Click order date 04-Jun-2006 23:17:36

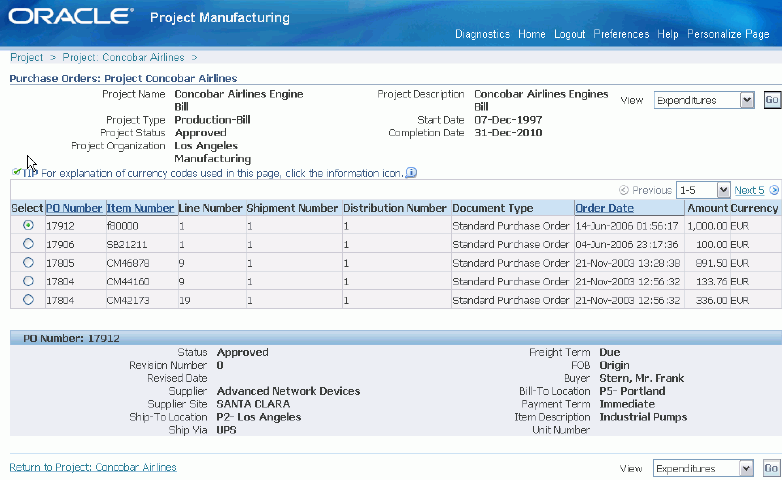[x=627, y=244]
